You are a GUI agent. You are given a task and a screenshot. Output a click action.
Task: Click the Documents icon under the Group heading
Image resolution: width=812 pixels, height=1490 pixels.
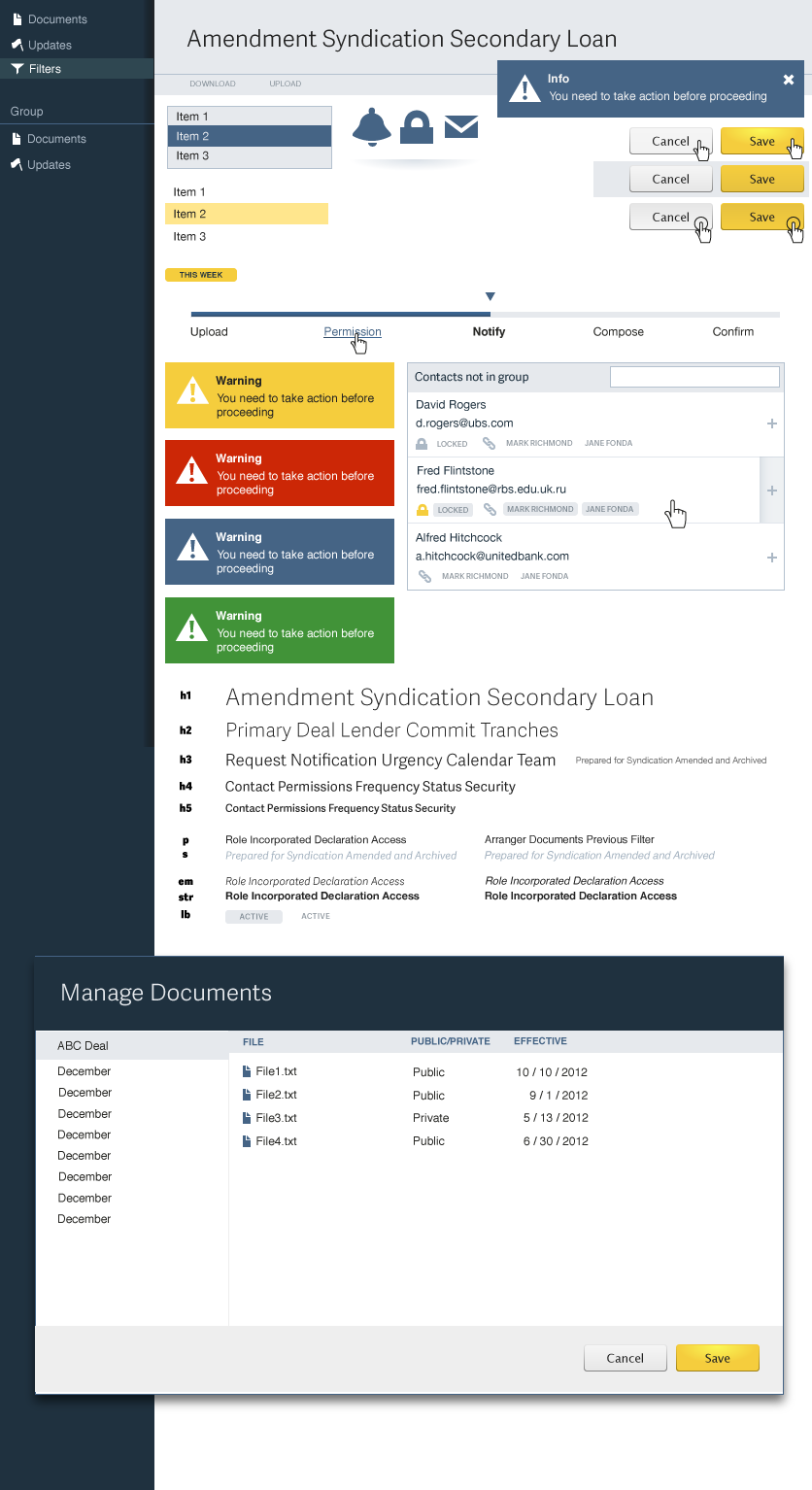tap(17, 139)
